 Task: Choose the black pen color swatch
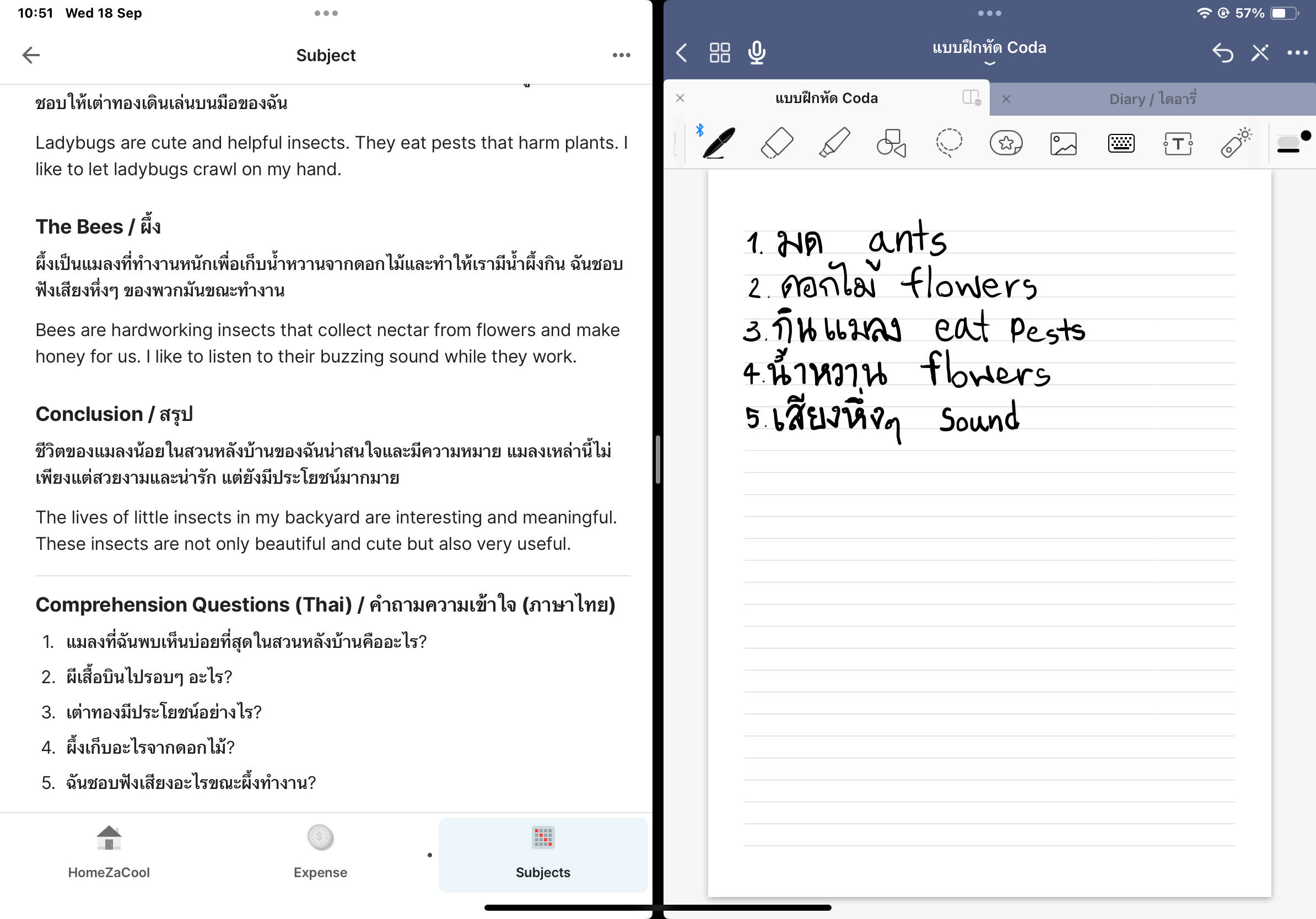click(x=1305, y=135)
